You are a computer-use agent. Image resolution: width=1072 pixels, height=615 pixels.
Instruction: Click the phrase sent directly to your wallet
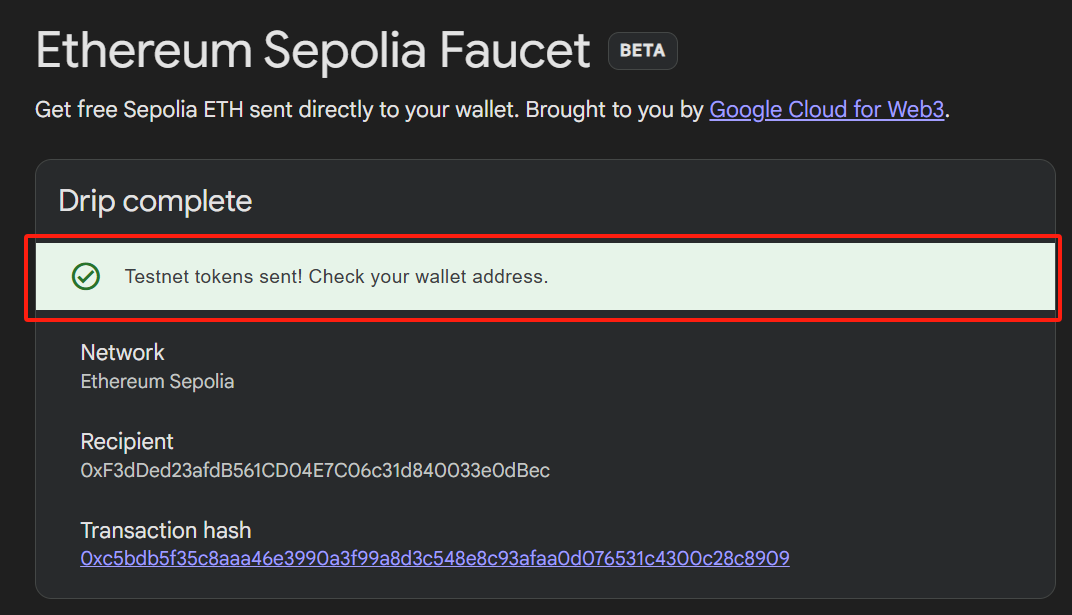(381, 109)
